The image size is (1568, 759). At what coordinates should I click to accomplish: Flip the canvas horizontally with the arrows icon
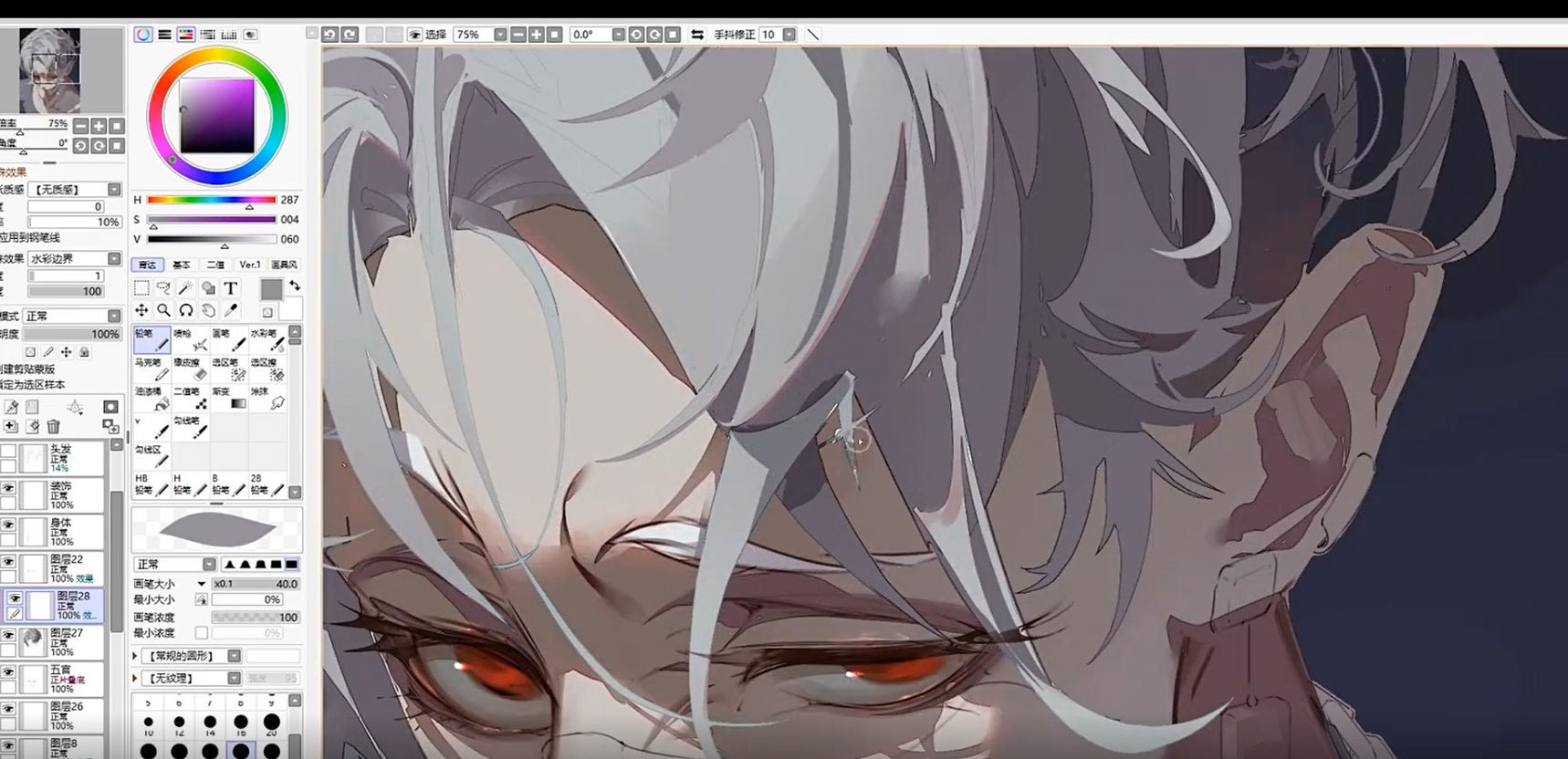697,35
